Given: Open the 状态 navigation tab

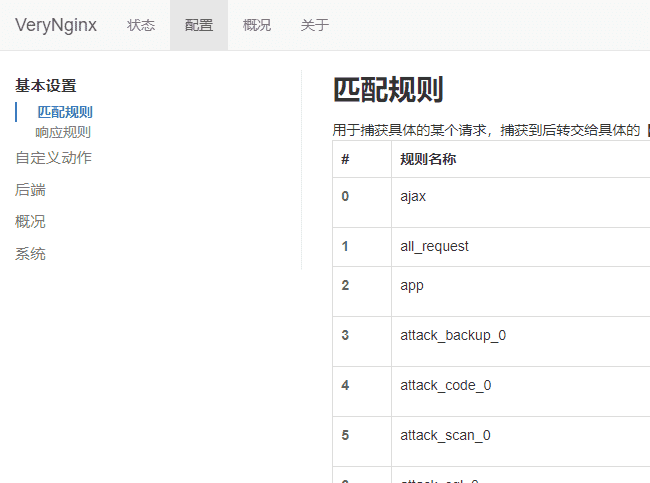Looking at the screenshot, I should tap(141, 25).
